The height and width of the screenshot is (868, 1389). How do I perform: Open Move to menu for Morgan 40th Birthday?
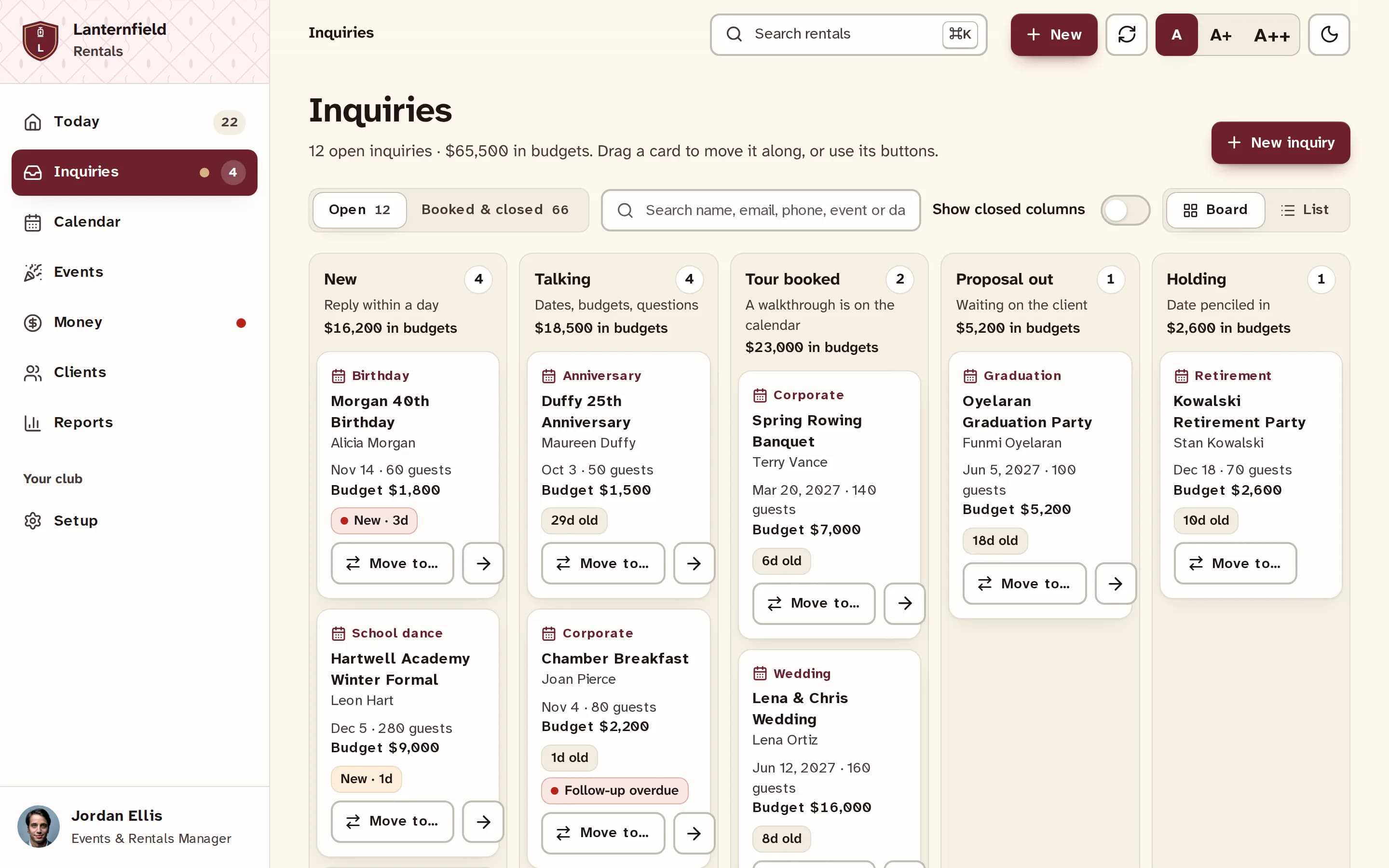click(x=392, y=563)
